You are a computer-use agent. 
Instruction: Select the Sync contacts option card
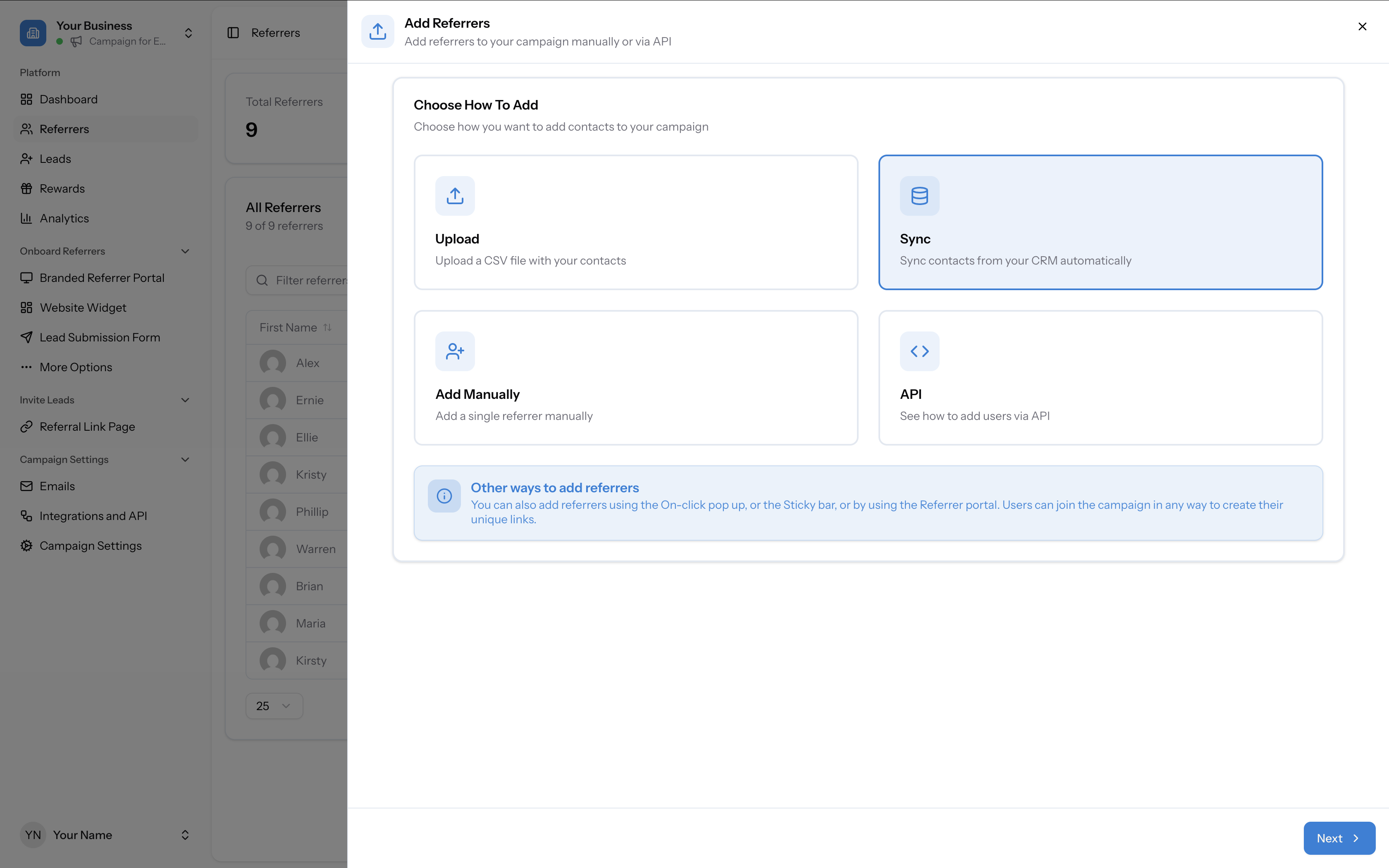(x=1100, y=223)
